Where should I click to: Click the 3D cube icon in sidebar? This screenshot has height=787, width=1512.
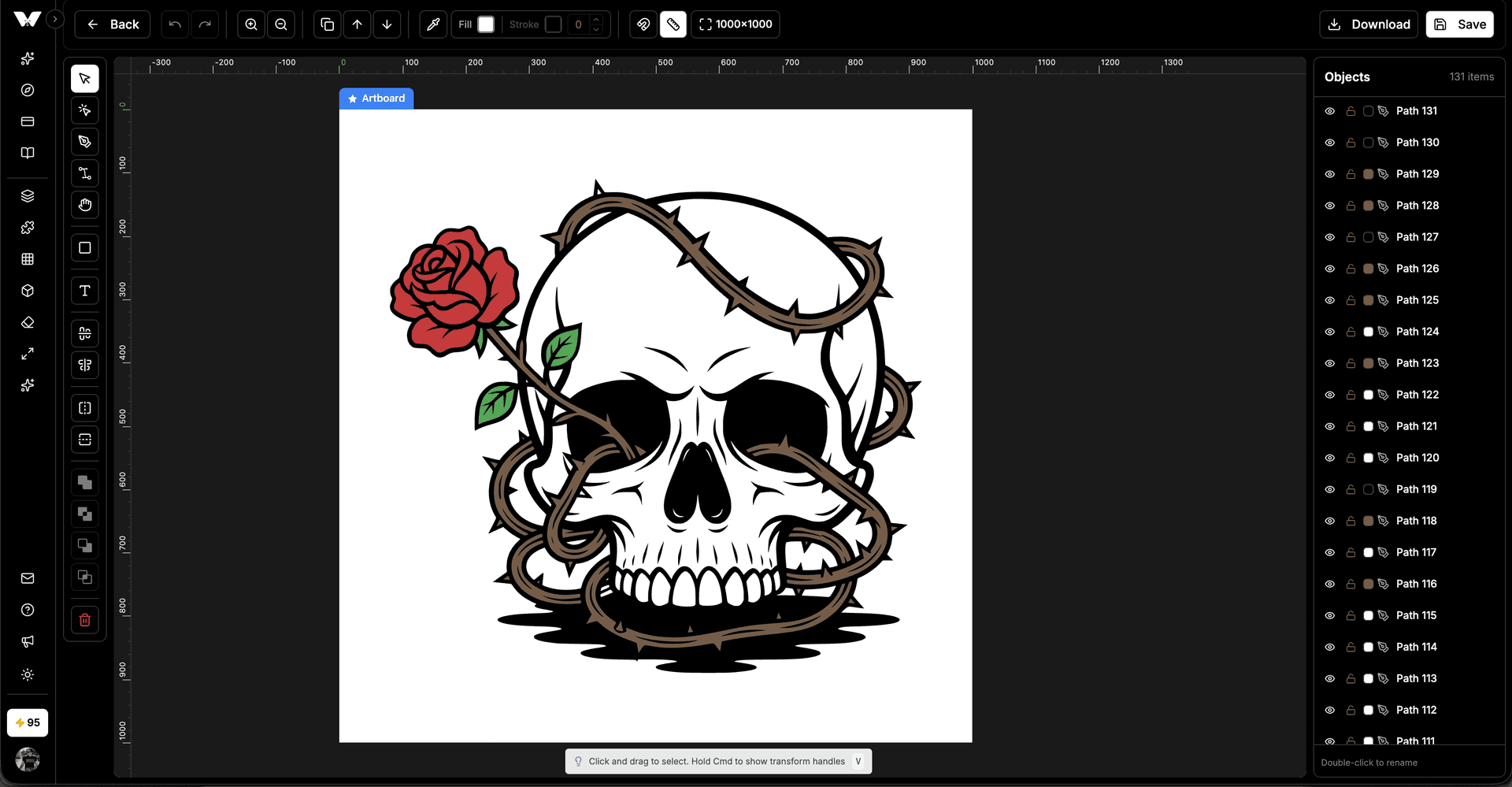pyautogui.click(x=28, y=291)
